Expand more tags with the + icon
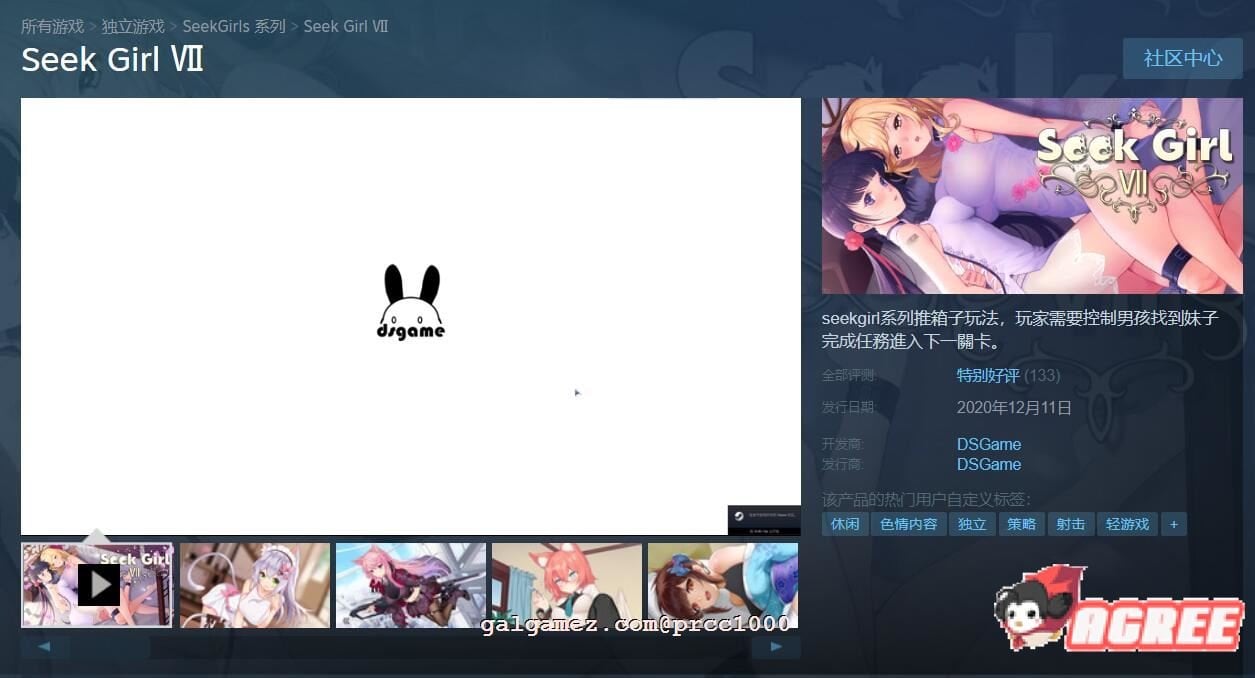 pos(1174,523)
